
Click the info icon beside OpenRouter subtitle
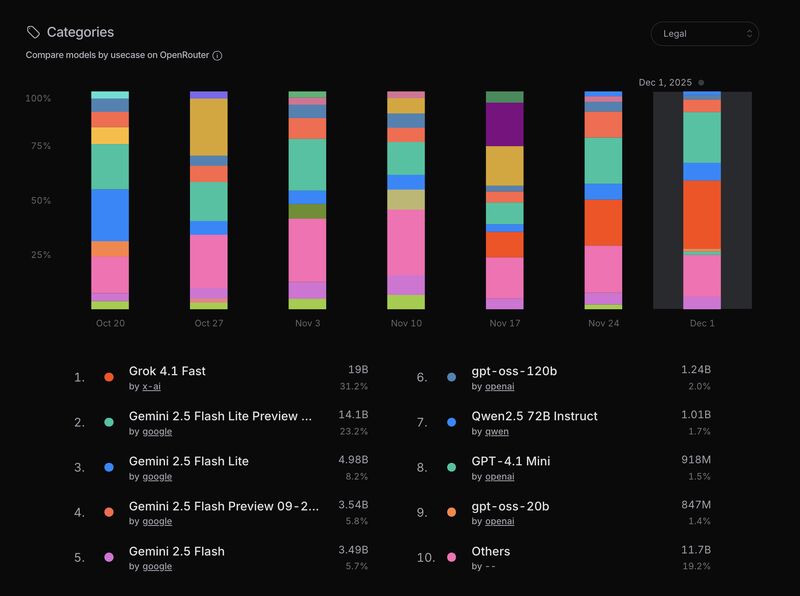217,56
